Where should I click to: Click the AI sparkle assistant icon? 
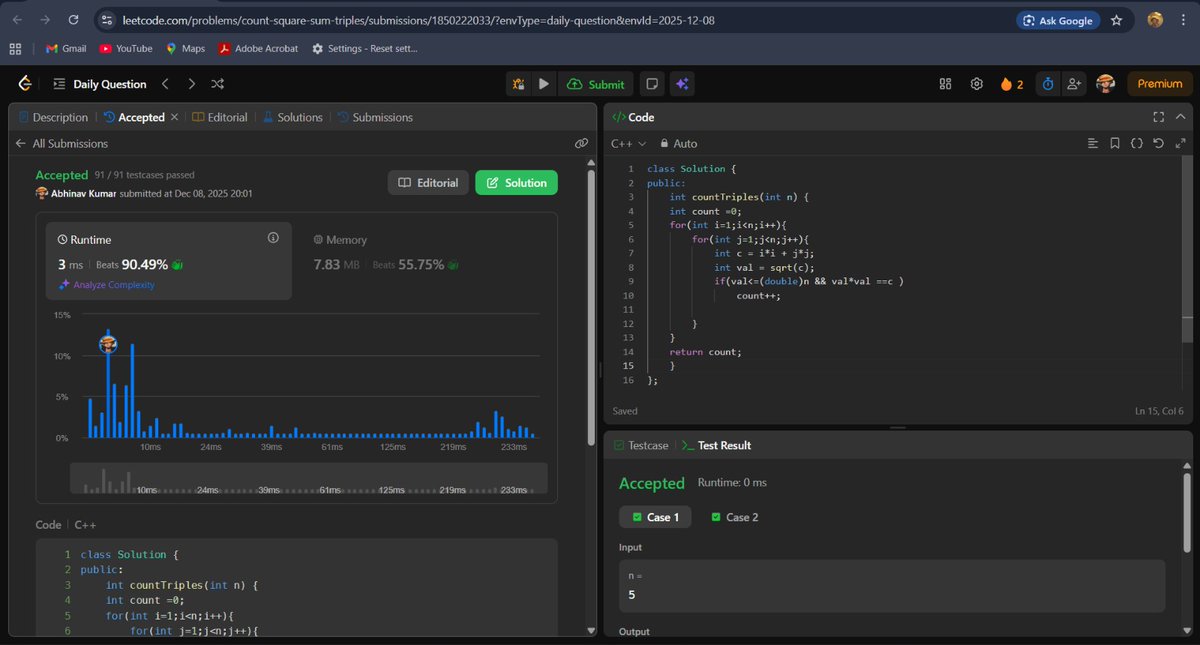click(x=681, y=83)
